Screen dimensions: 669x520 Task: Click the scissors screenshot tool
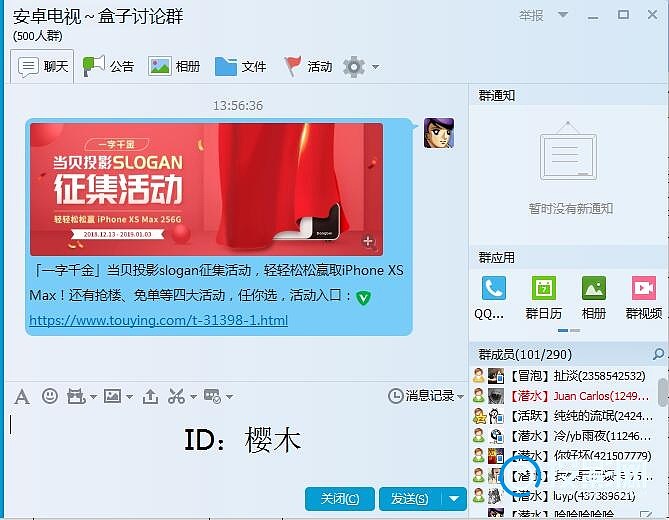tap(176, 397)
